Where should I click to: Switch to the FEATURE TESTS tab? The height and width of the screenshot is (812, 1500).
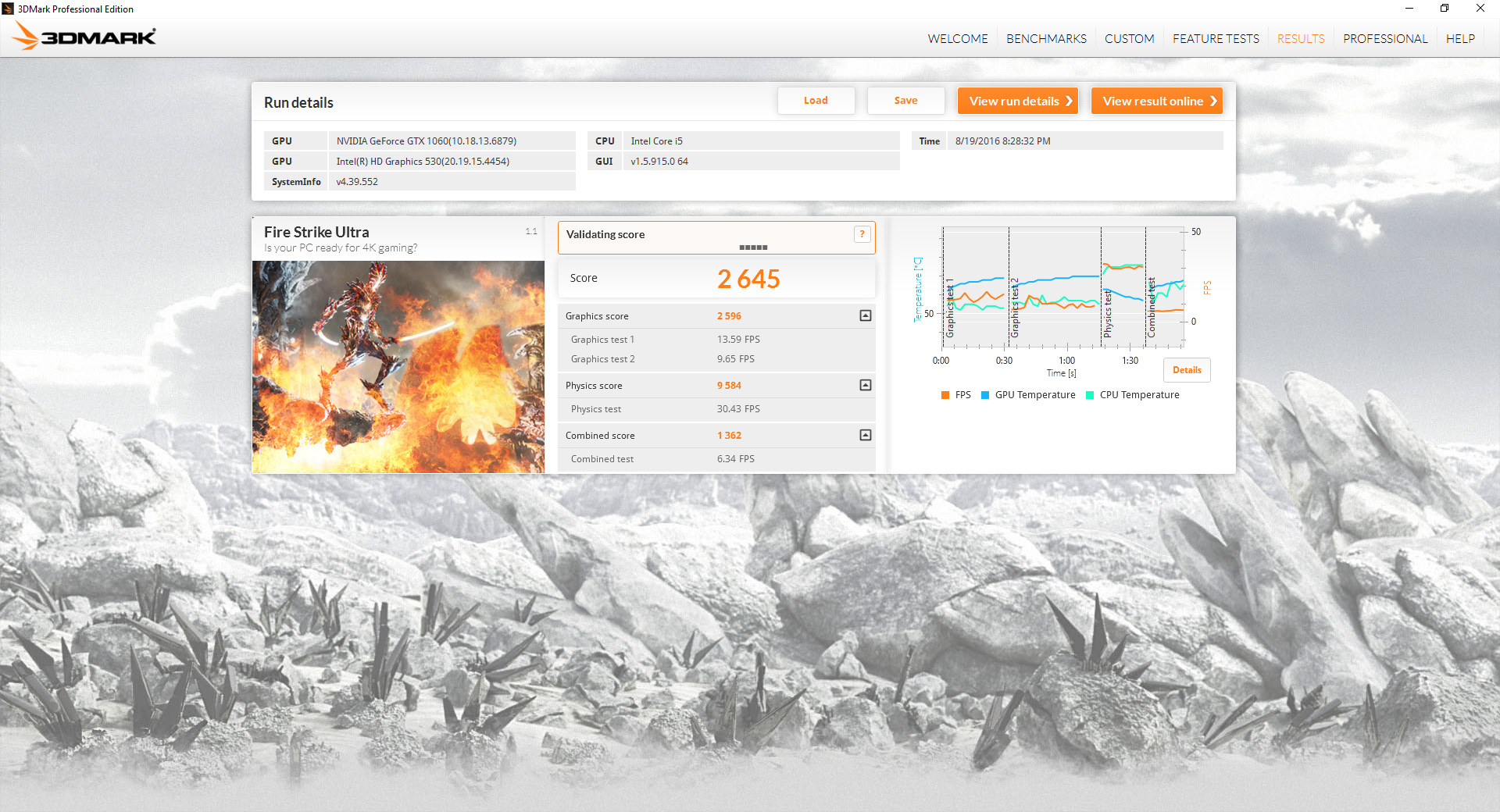[x=1215, y=38]
